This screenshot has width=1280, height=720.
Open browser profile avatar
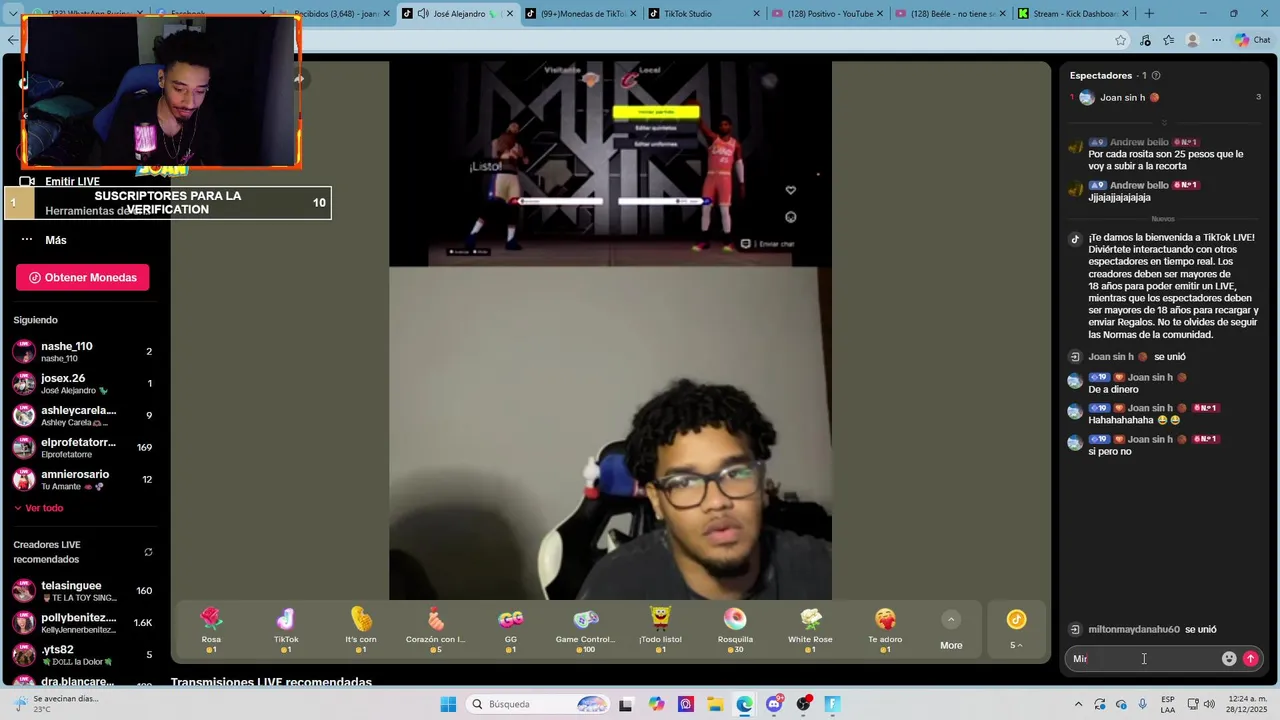click(x=1192, y=40)
